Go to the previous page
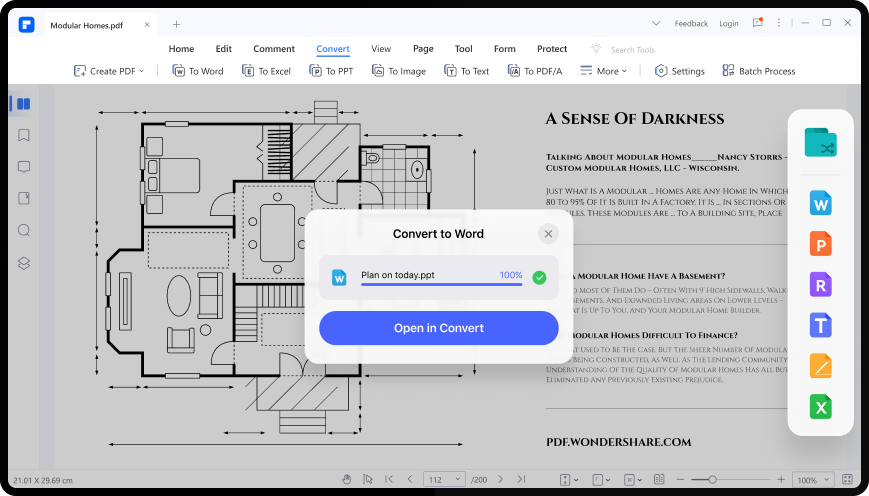 (x=410, y=479)
